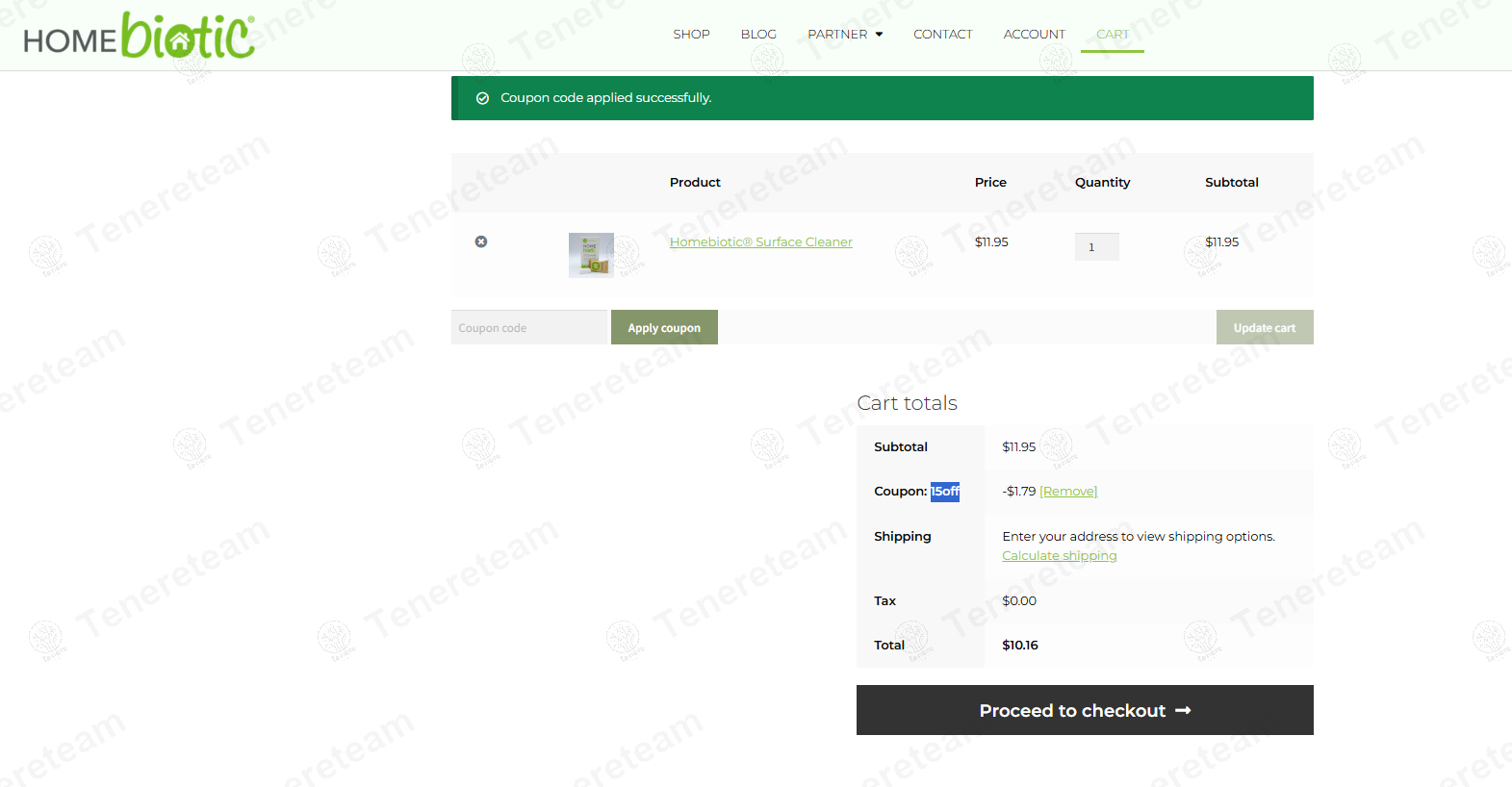The image size is (1512, 787).
Task: Click the -$1.79 discount value
Action: [1019, 491]
